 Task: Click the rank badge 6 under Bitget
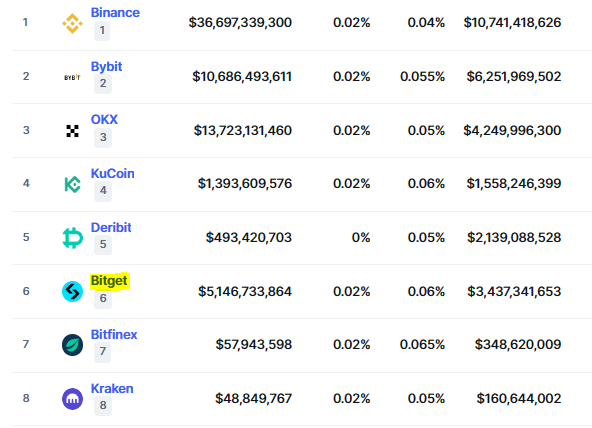click(x=103, y=298)
